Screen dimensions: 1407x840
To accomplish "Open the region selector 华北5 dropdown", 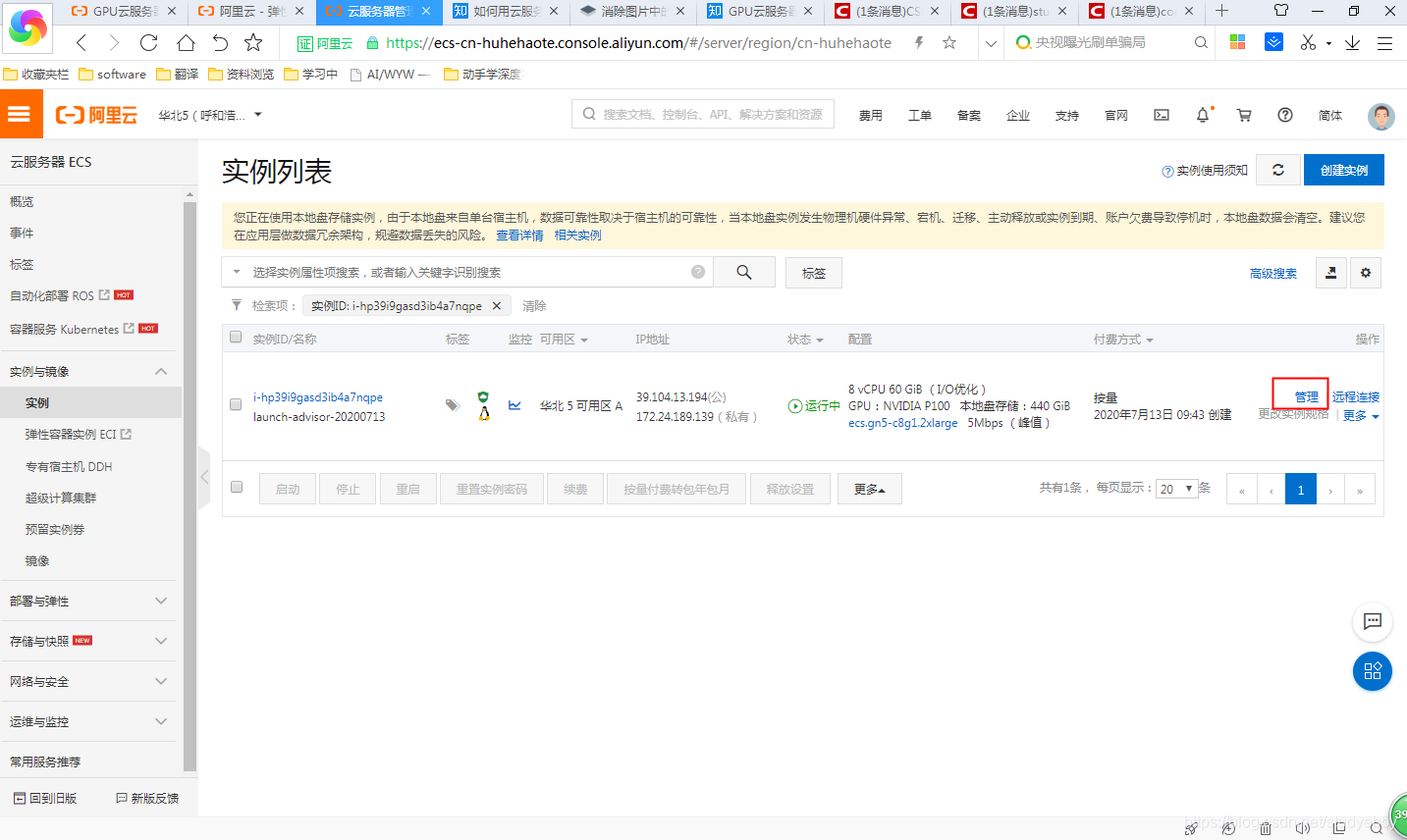I will [x=210, y=115].
